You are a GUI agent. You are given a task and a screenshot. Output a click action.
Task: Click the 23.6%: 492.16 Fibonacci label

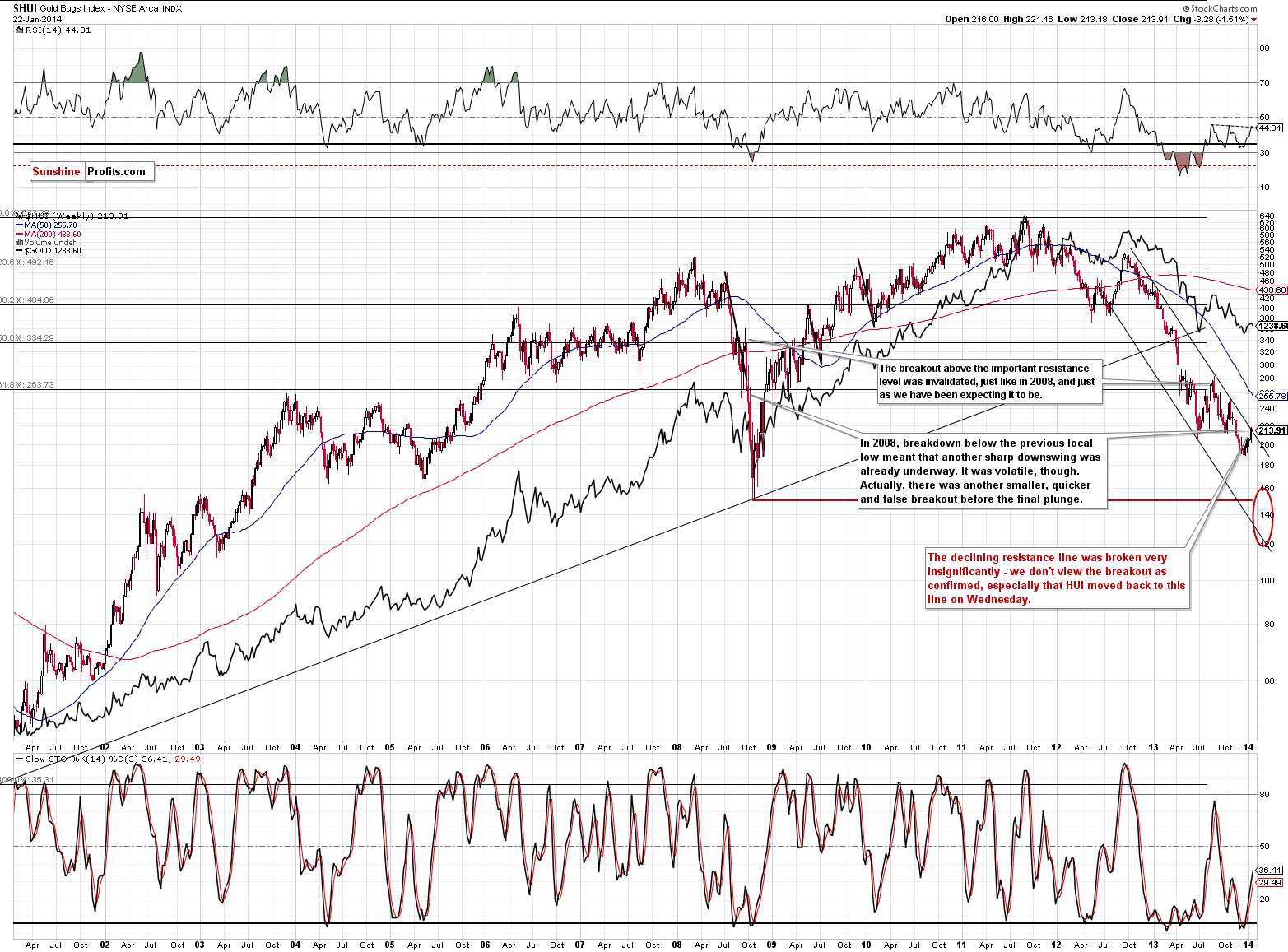click(27, 262)
